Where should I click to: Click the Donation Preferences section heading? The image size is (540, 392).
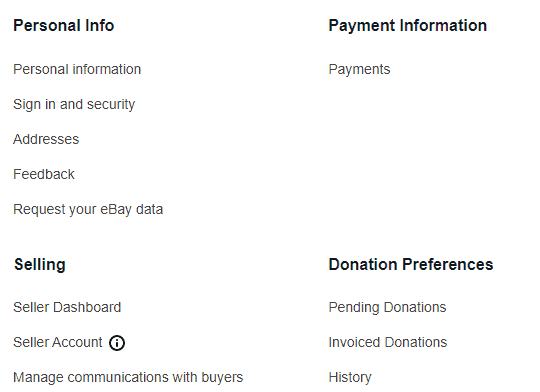(x=411, y=265)
